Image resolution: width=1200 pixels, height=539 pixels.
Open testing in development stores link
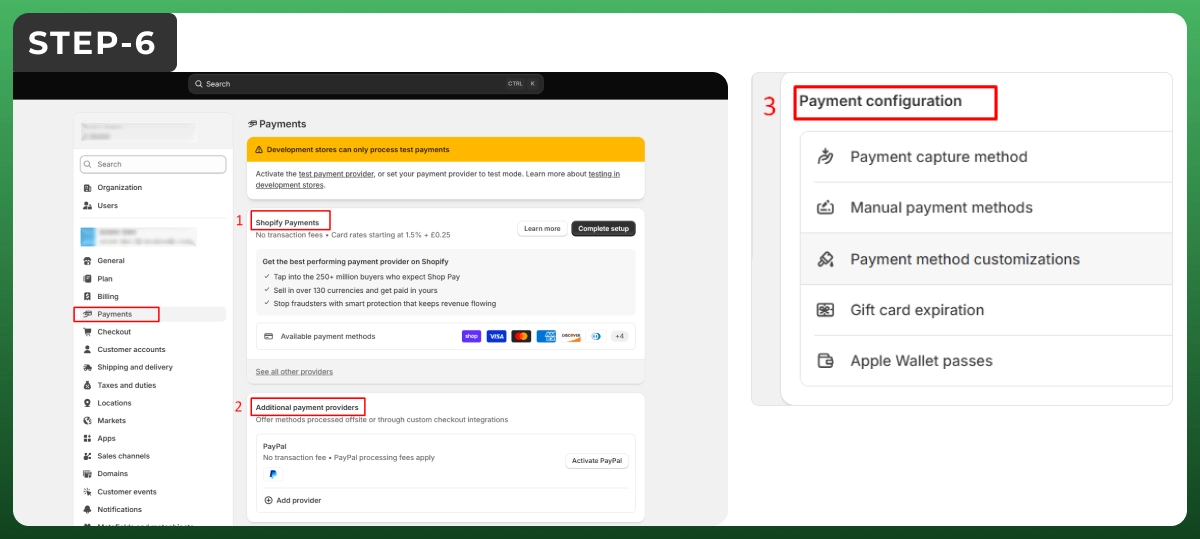click(604, 174)
